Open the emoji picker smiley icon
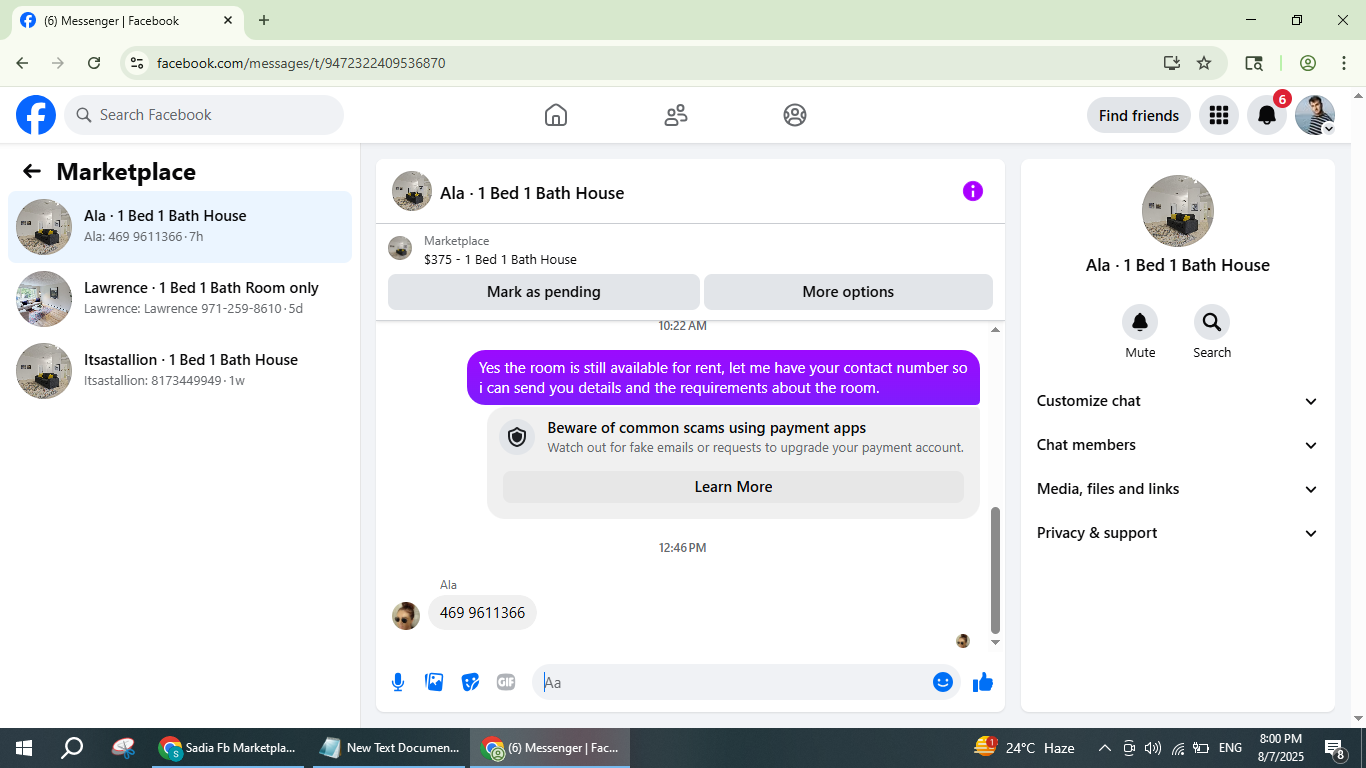 coord(943,682)
